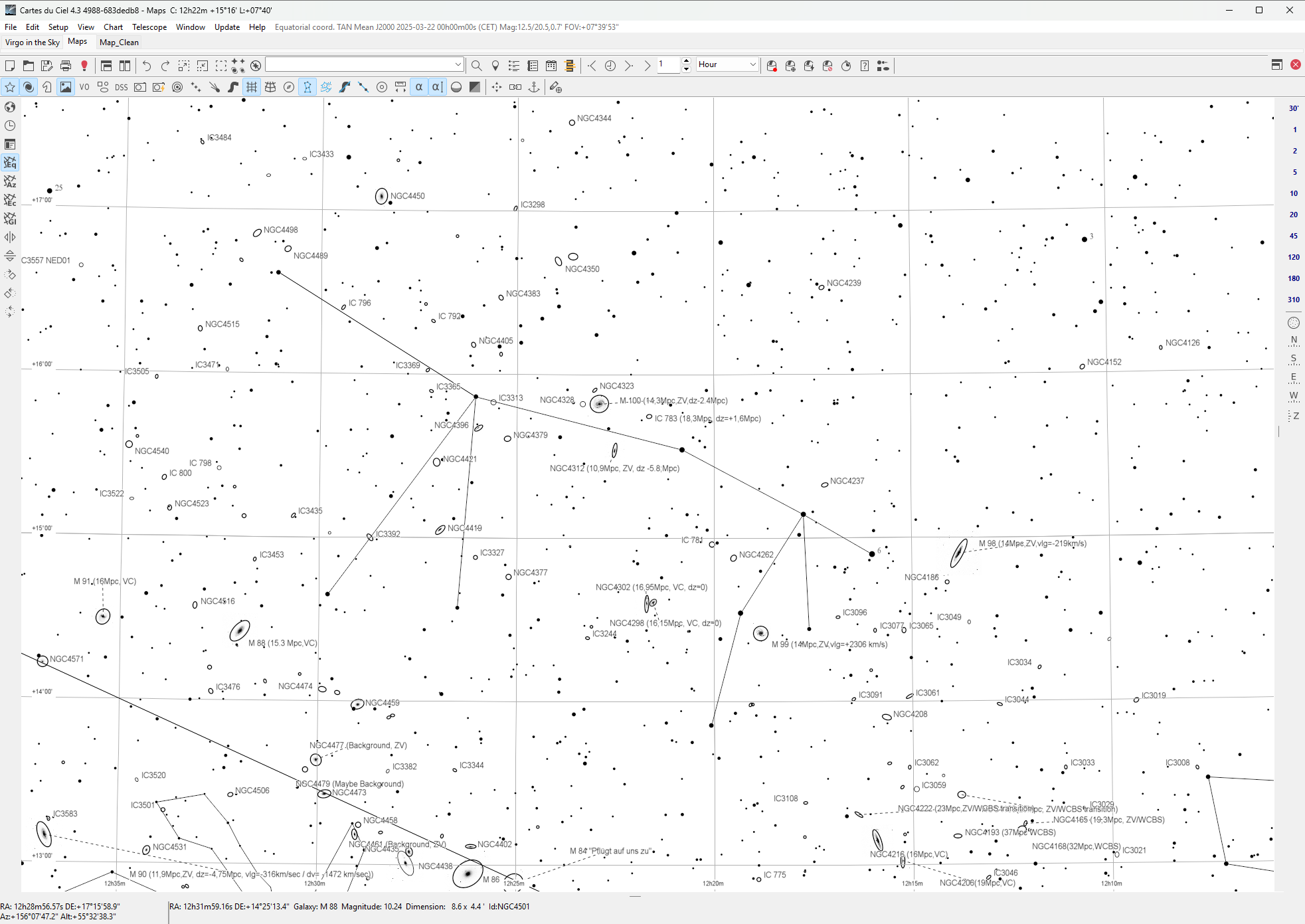1305x924 pixels.
Task: Open a chart file via folder icon
Action: tap(29, 66)
